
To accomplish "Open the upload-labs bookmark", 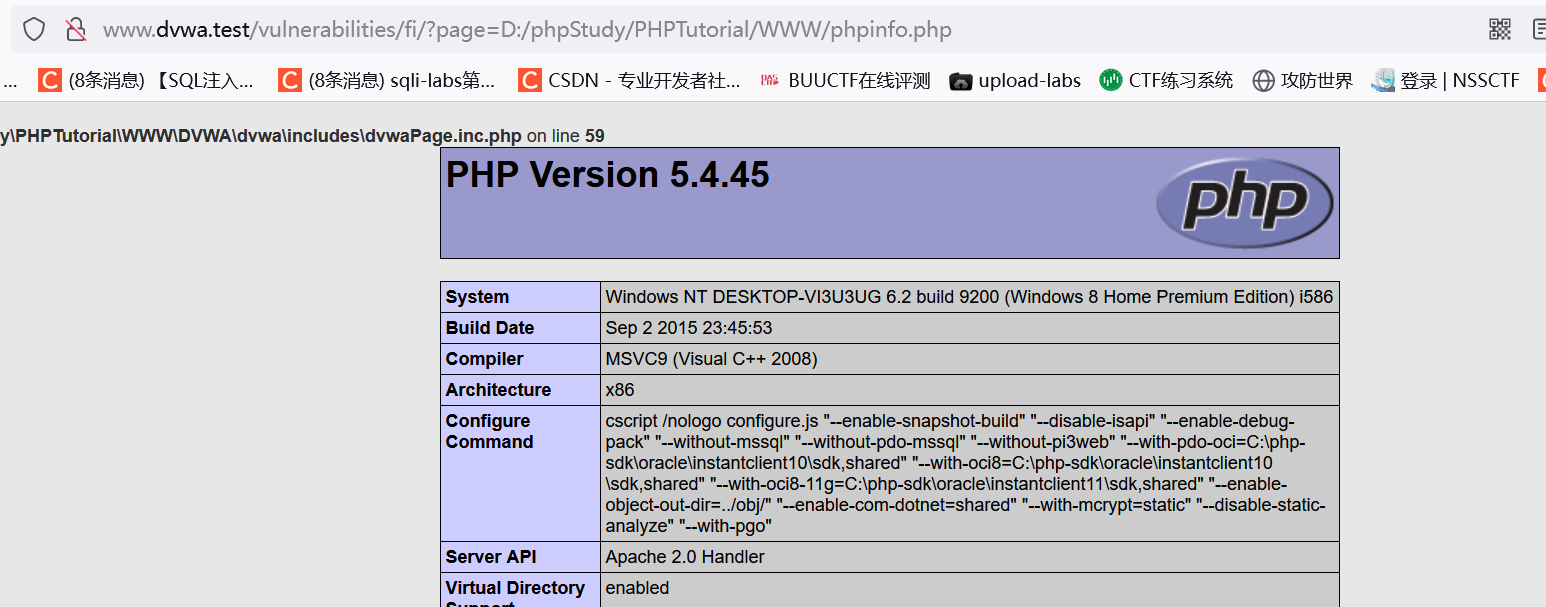I will tap(1015, 81).
